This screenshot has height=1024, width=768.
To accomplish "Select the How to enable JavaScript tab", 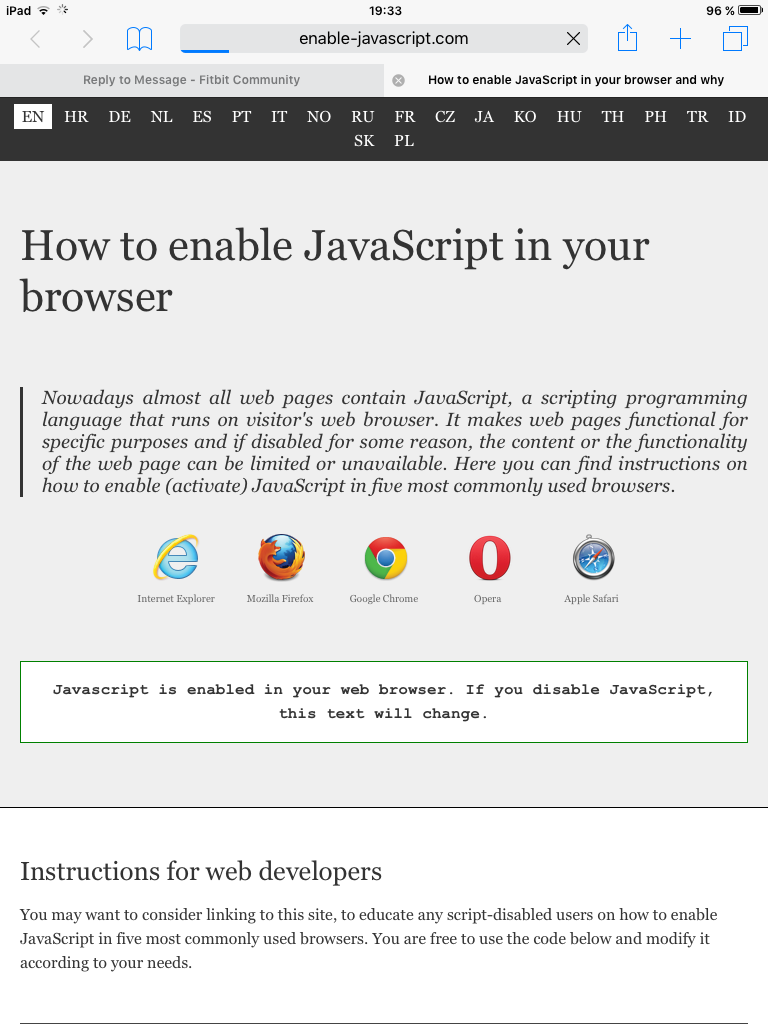I will pos(575,80).
